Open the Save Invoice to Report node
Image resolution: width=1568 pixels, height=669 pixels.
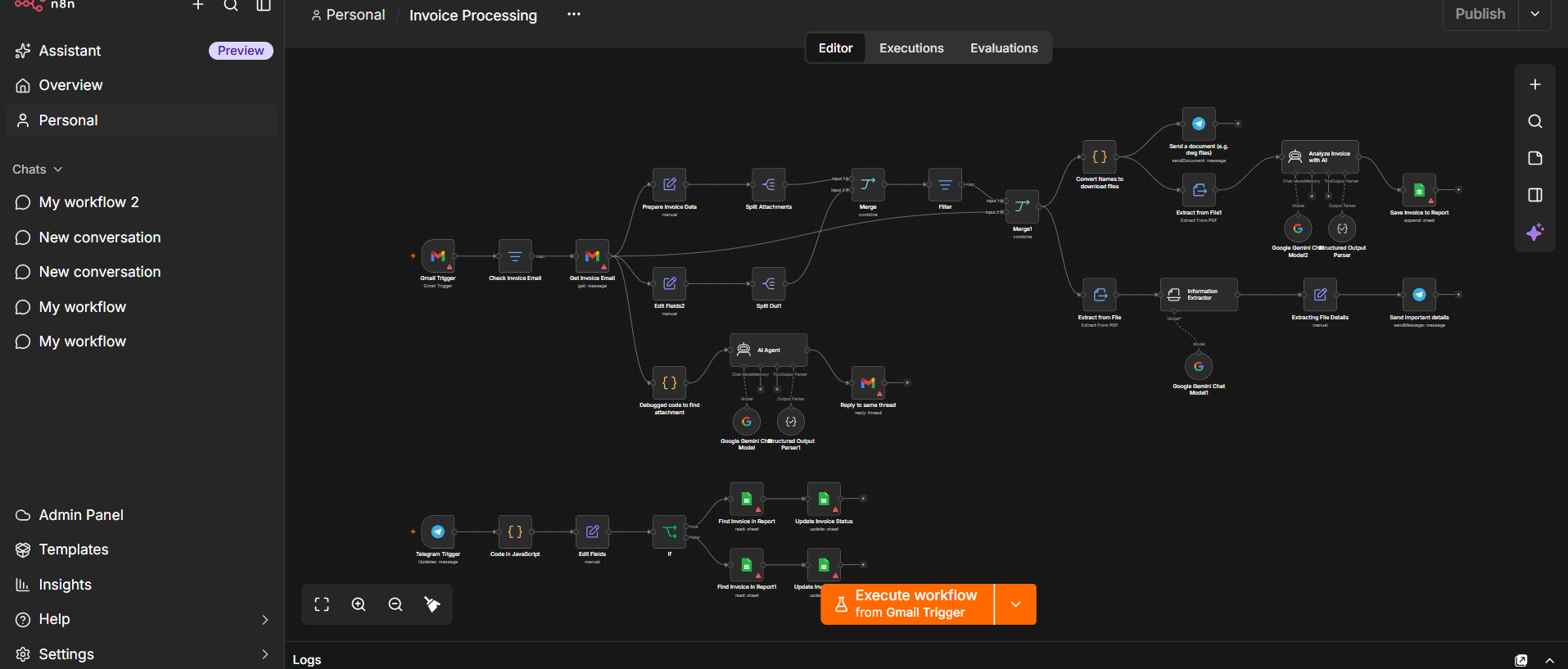(1419, 190)
